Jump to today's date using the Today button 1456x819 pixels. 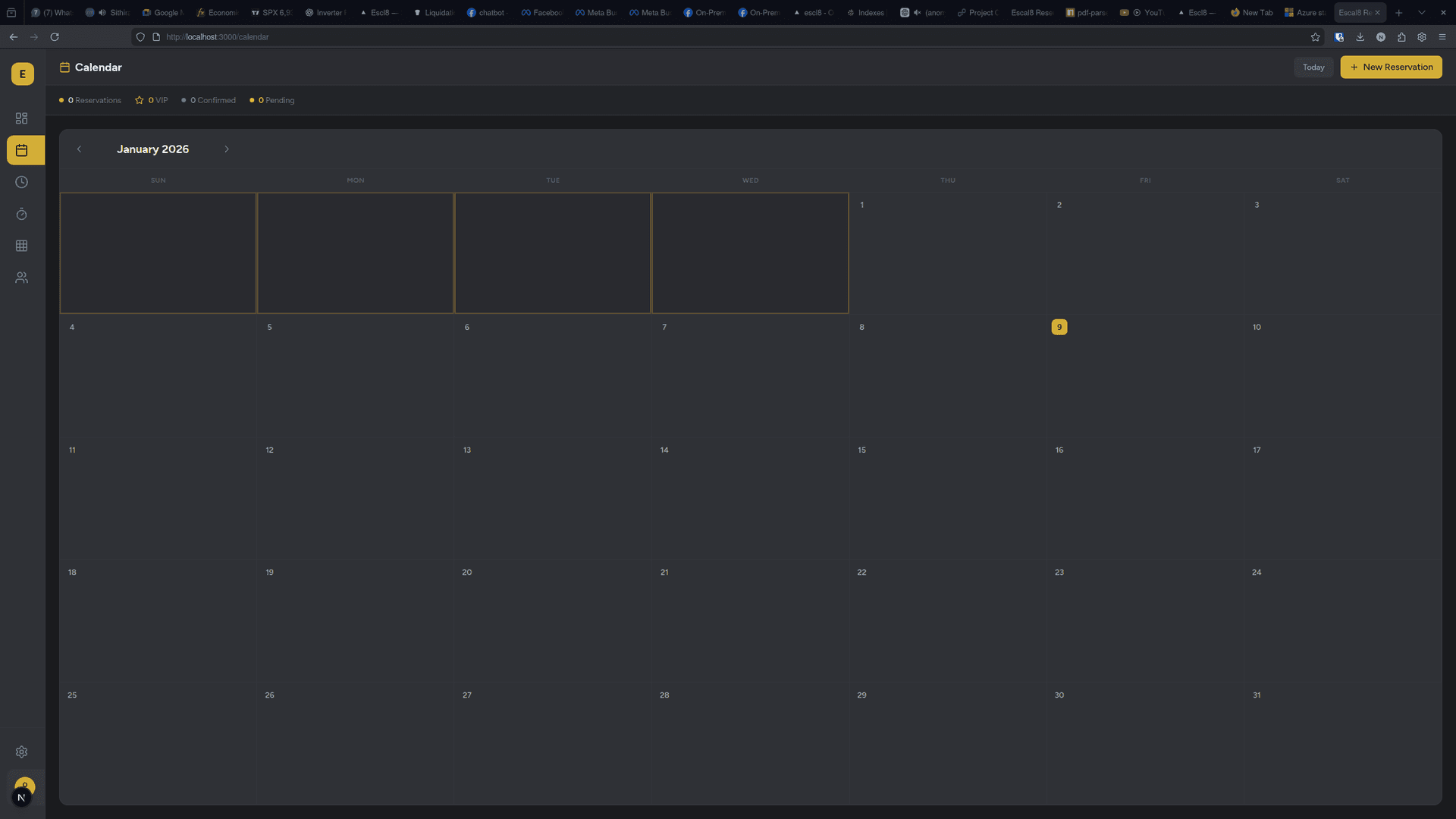1313,67
